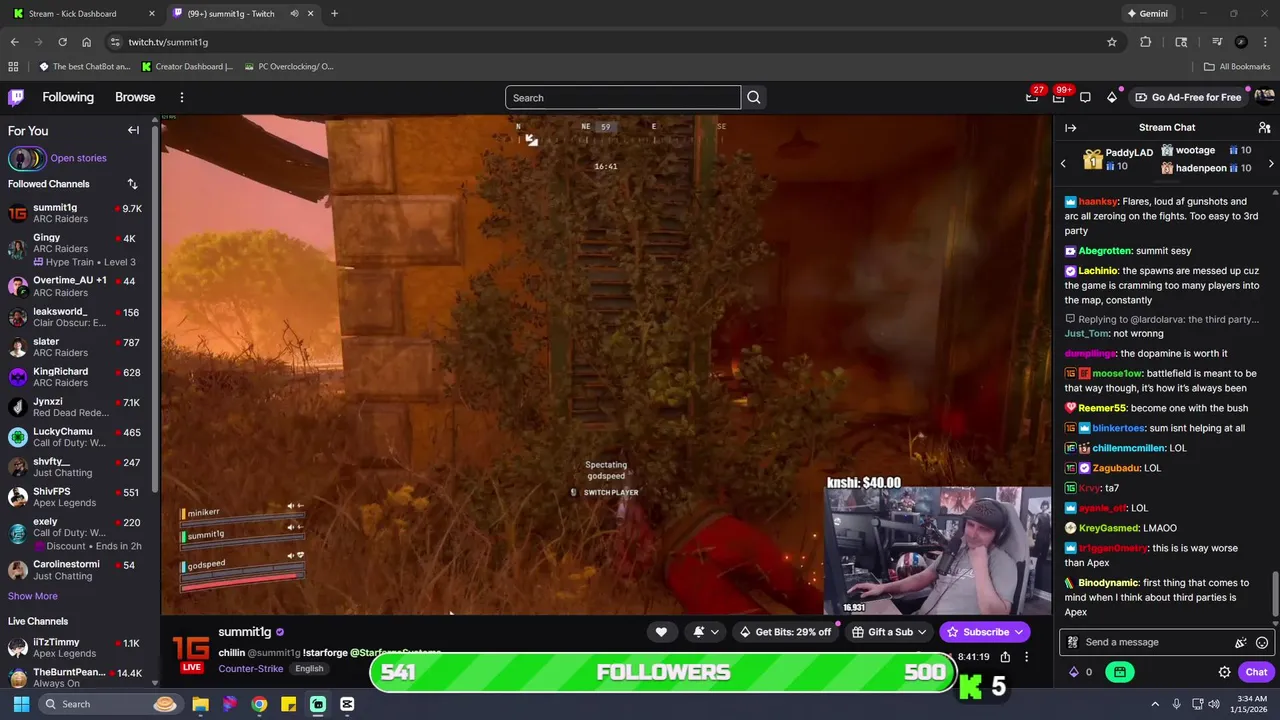This screenshot has width=1280, height=720.
Task: Open the Whispers speech bubble icon
Action: pos(1085,97)
